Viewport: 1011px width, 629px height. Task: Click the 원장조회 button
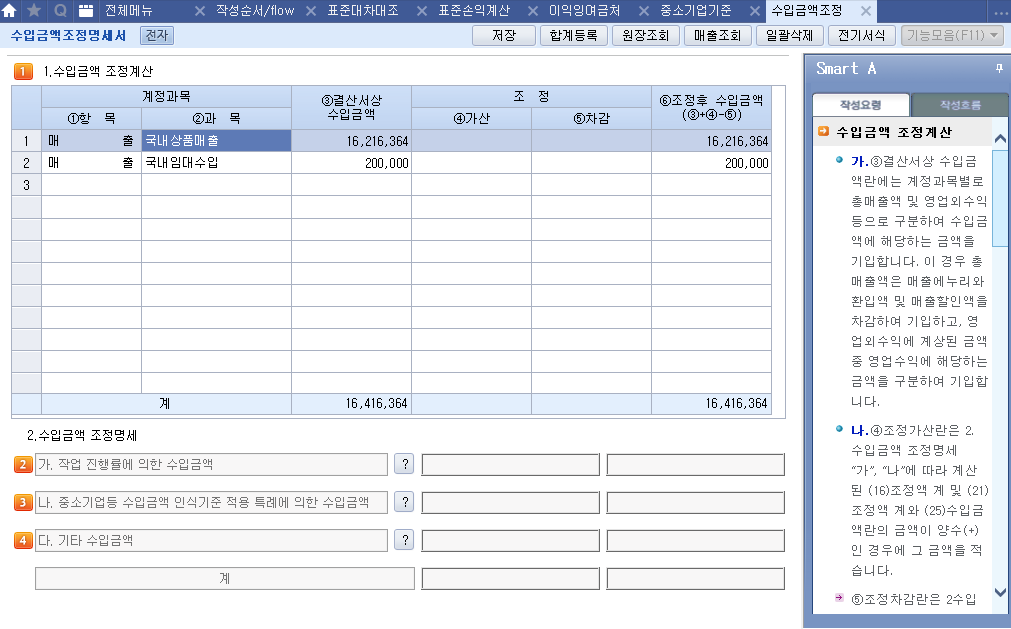[x=645, y=35]
